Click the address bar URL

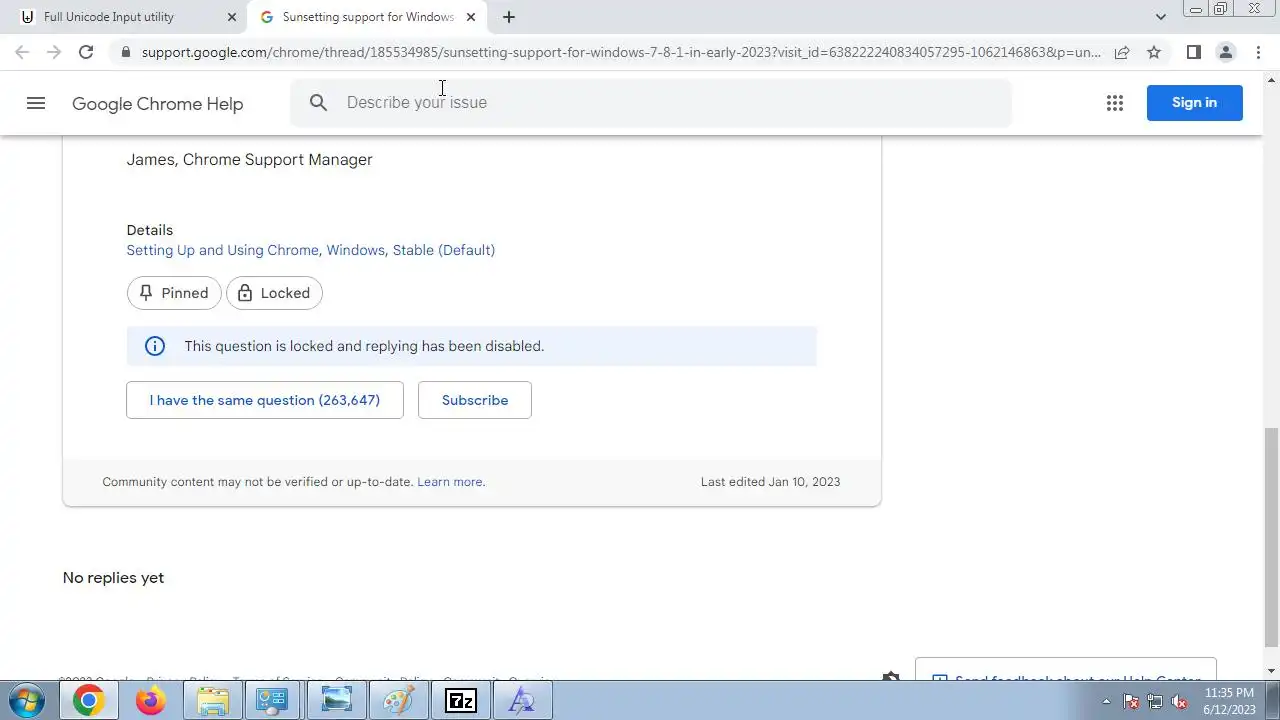[620, 52]
